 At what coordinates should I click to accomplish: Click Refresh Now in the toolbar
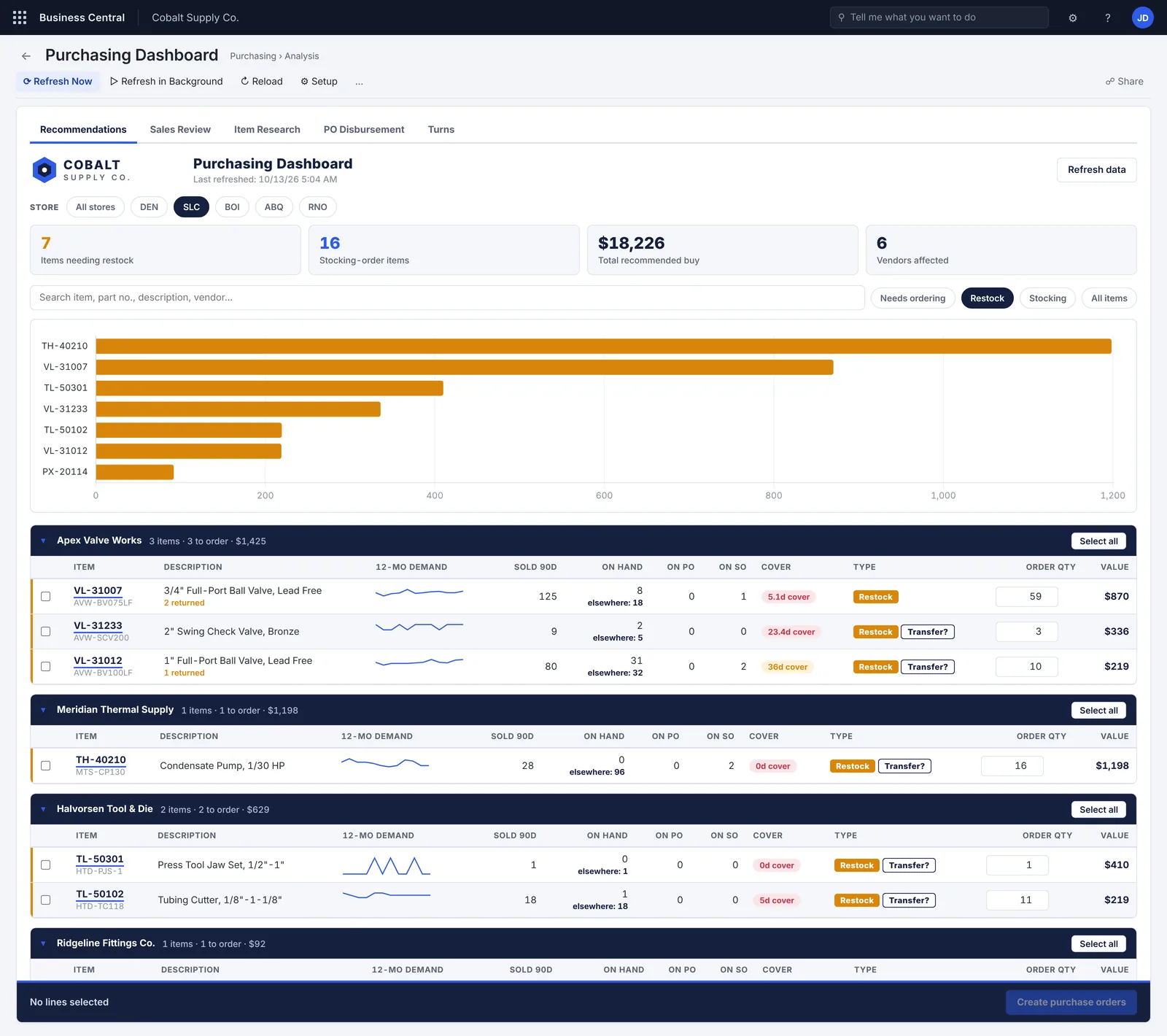58,82
